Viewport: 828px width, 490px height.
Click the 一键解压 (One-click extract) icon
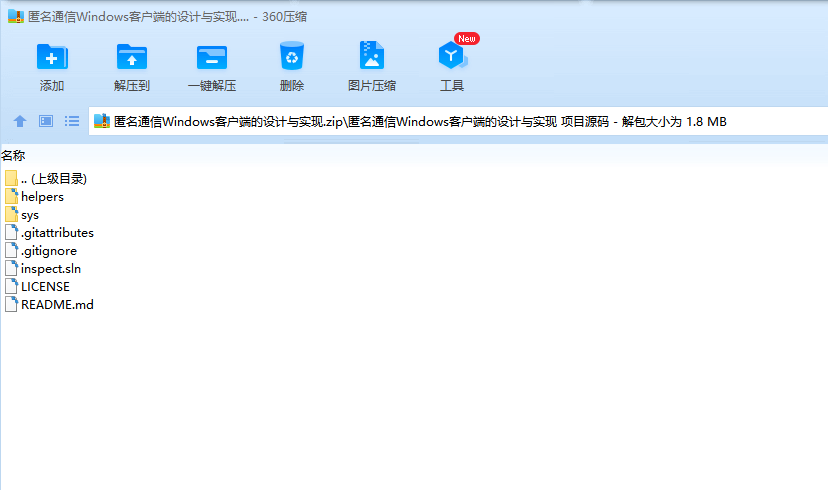pyautogui.click(x=212, y=57)
